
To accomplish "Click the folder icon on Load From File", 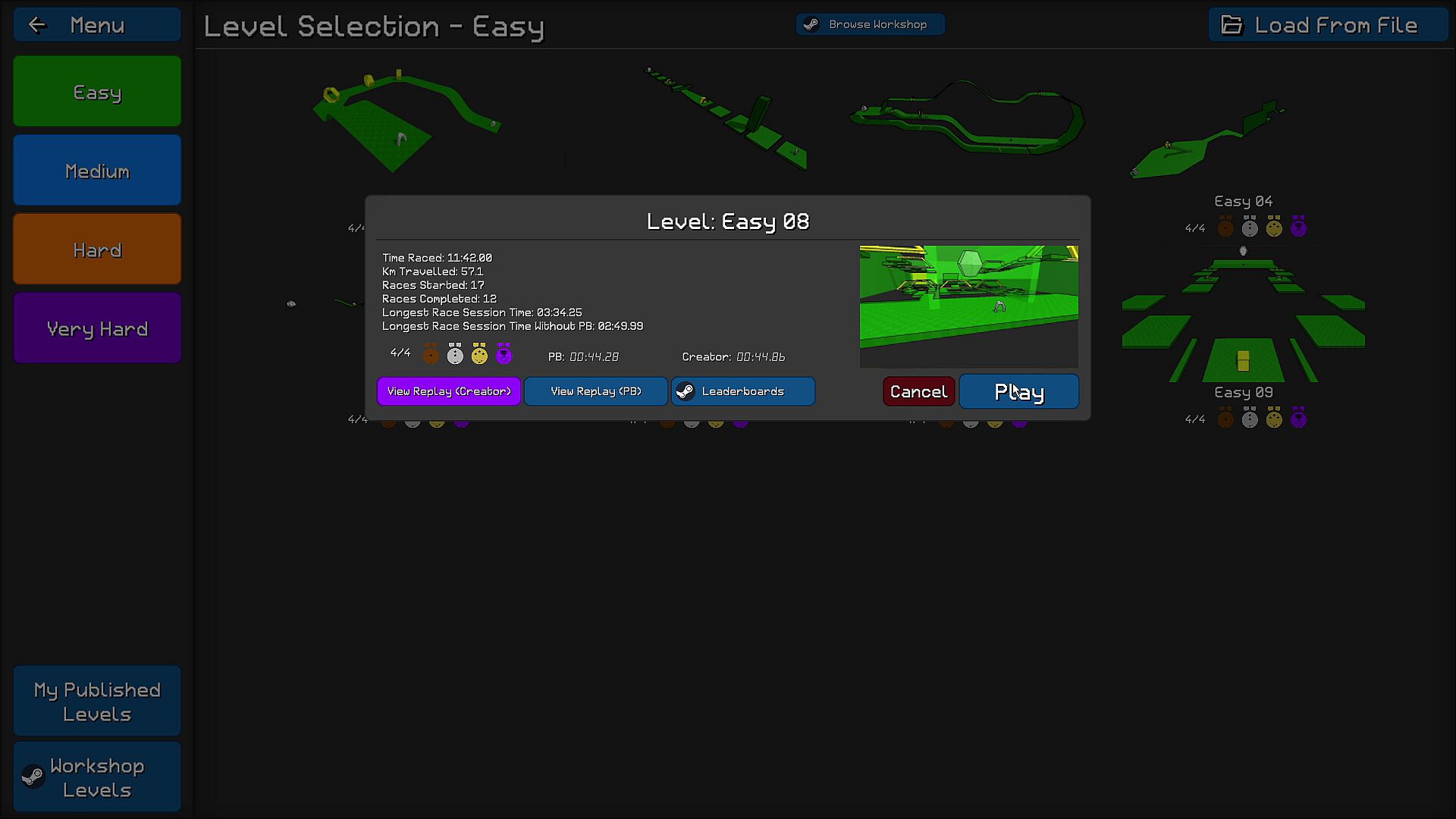I will (1232, 25).
